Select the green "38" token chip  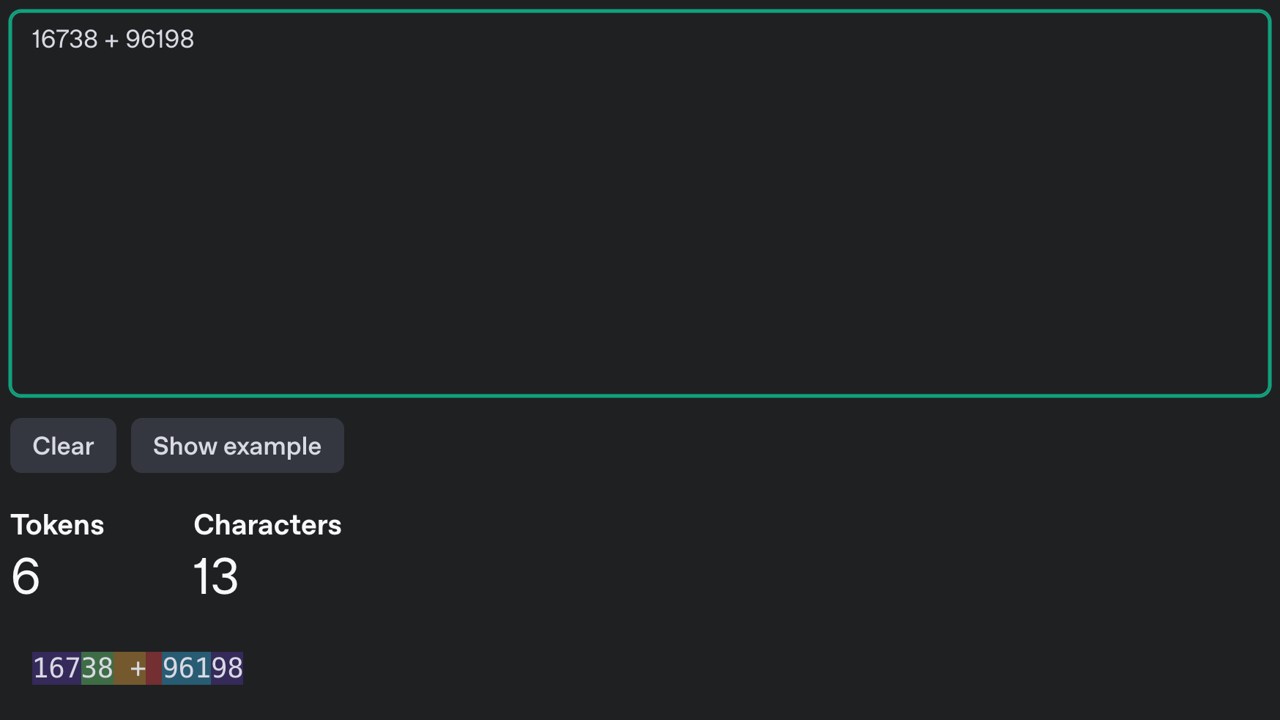pos(97,668)
